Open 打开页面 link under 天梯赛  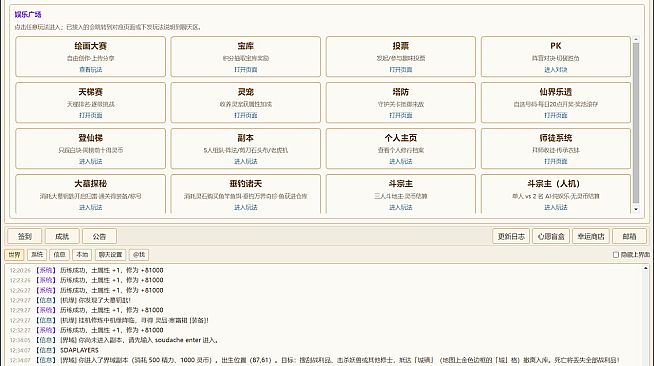[91, 115]
